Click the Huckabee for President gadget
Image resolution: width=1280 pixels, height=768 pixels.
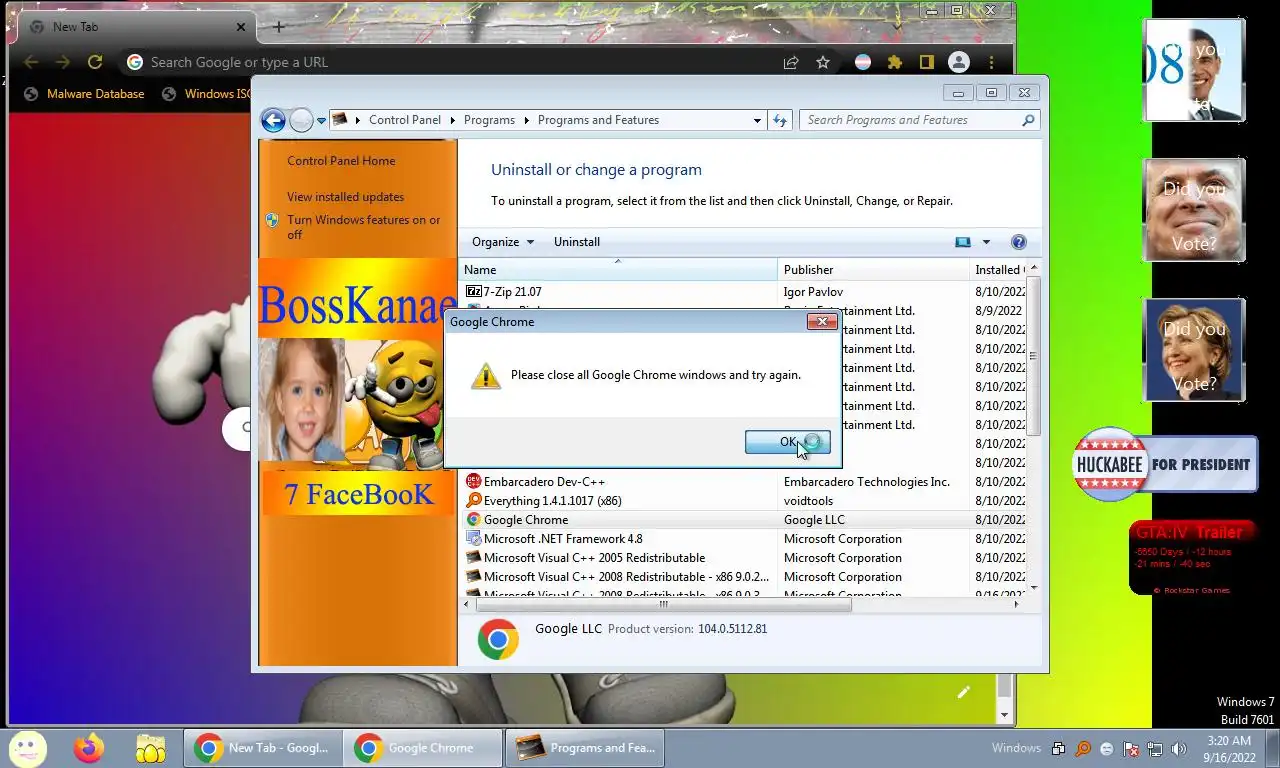(x=1164, y=464)
